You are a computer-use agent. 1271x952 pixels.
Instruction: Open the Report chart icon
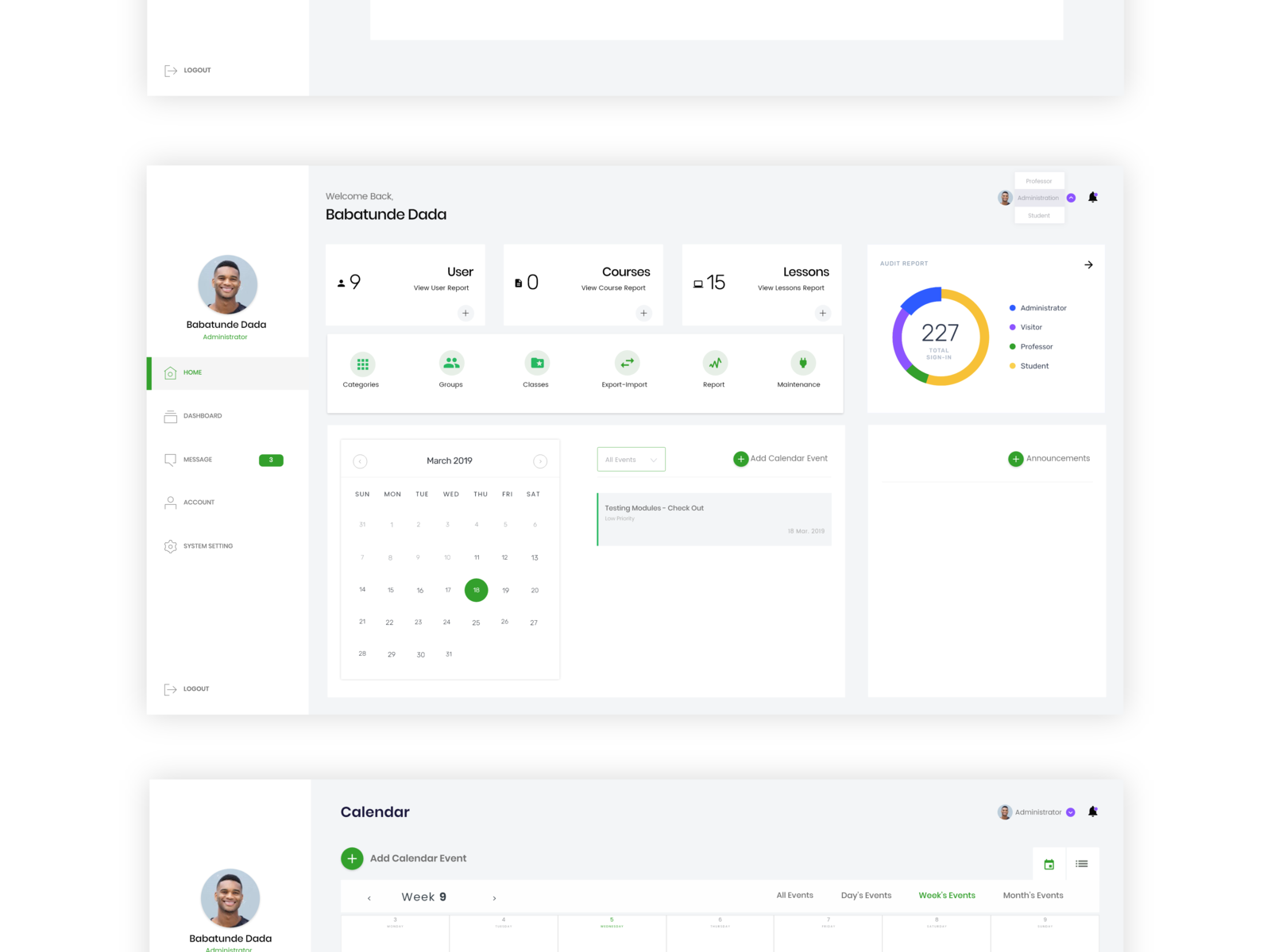tap(715, 364)
